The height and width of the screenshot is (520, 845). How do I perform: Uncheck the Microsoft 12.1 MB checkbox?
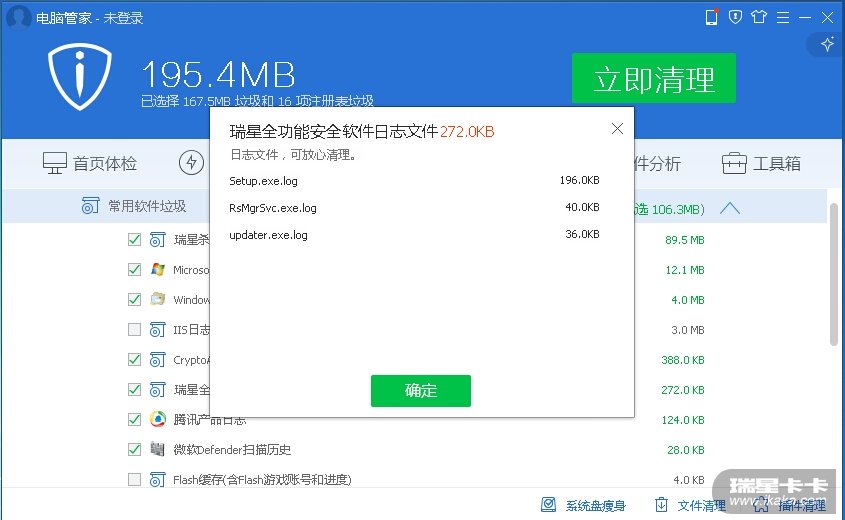pos(134,269)
